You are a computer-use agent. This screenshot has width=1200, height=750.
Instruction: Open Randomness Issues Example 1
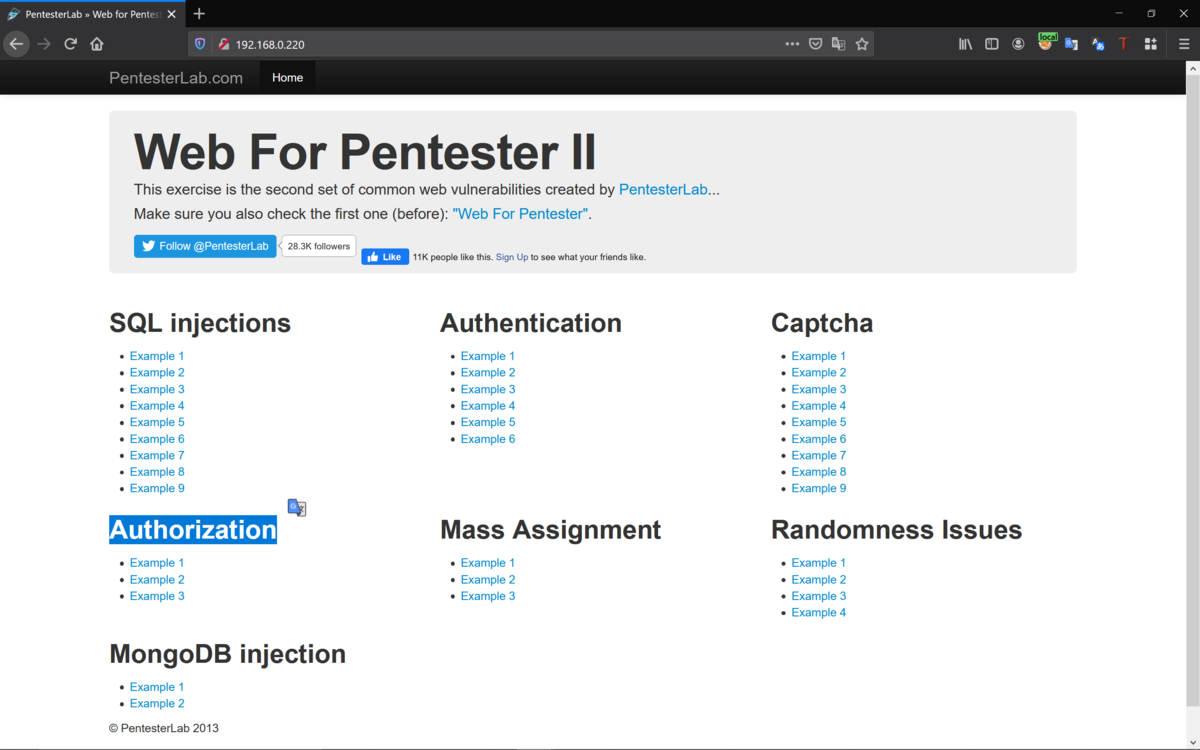819,563
